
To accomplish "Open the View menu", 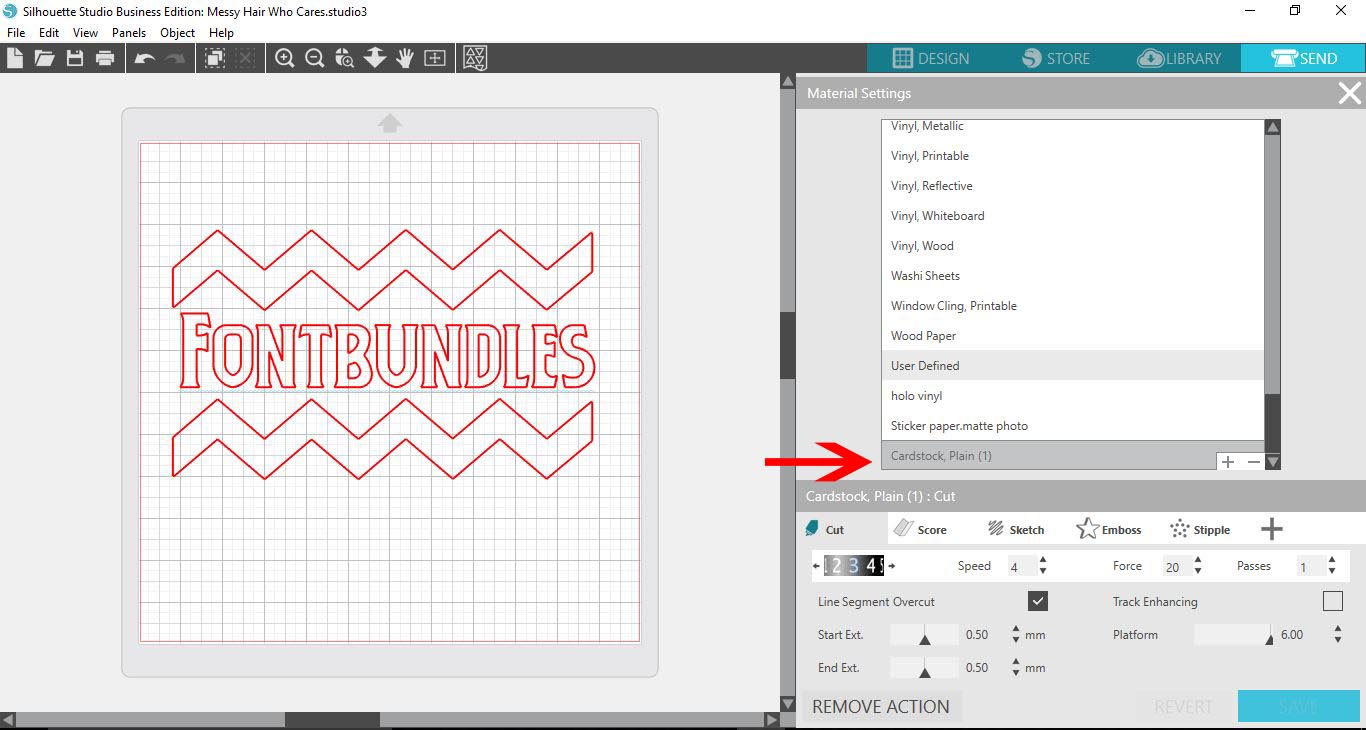I will click(86, 33).
